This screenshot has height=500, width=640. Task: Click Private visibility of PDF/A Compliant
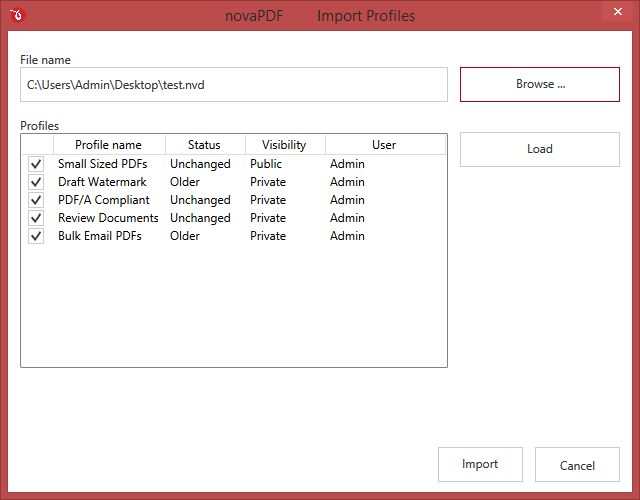click(268, 200)
